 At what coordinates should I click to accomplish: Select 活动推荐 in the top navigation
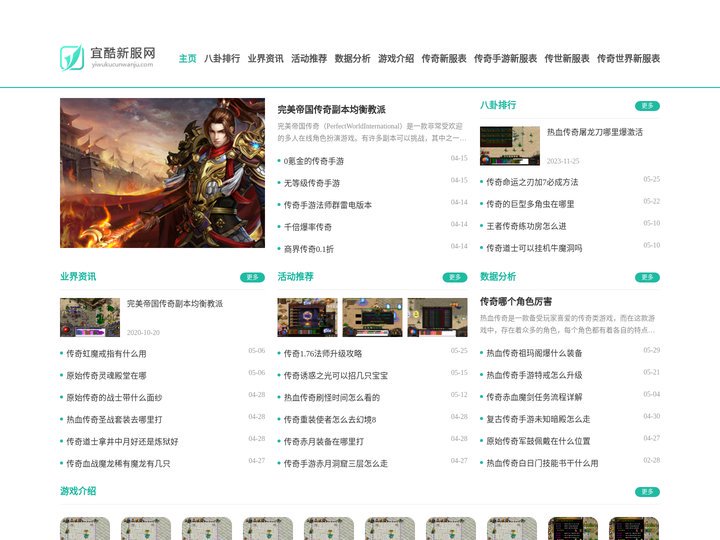309,58
